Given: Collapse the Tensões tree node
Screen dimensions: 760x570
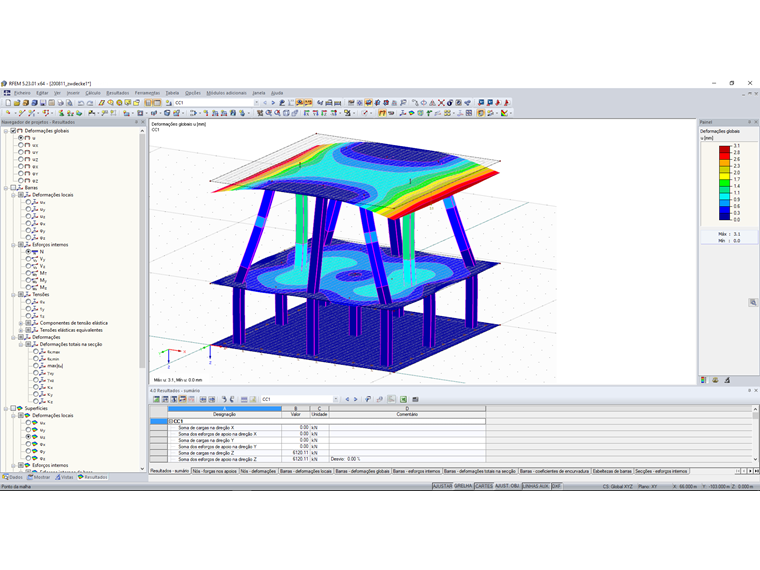Looking at the screenshot, I should point(14,294).
